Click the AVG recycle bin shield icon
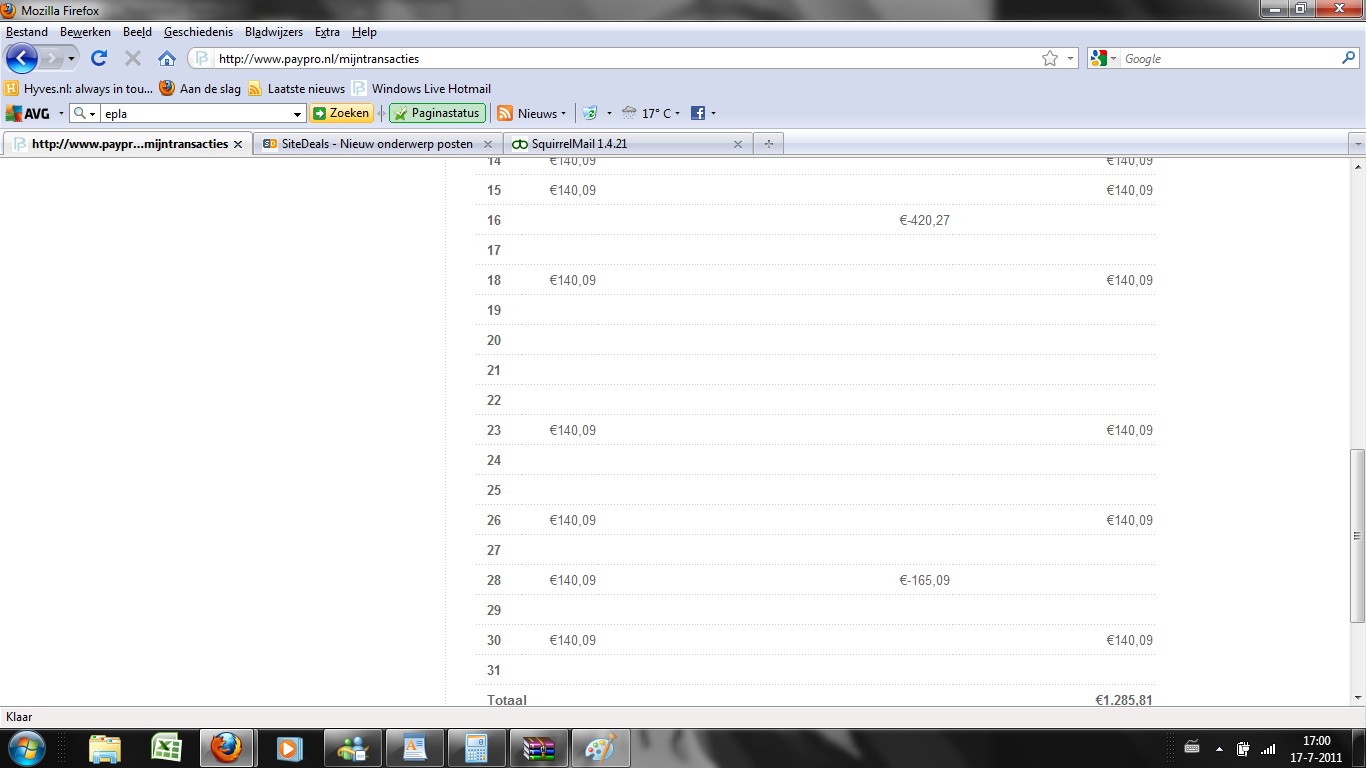This screenshot has height=768, width=1366. pyautogui.click(x=590, y=113)
